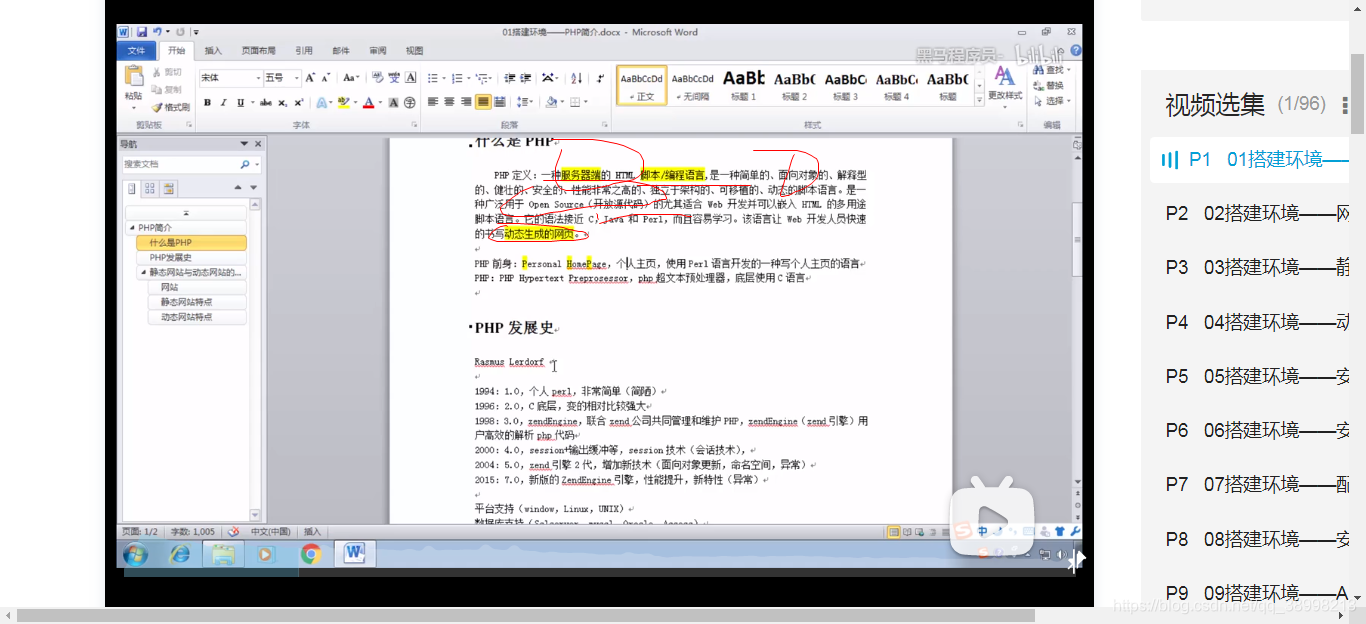The height and width of the screenshot is (624, 1366).
Task: Click the text effects glowing A icon
Action: 322,102
